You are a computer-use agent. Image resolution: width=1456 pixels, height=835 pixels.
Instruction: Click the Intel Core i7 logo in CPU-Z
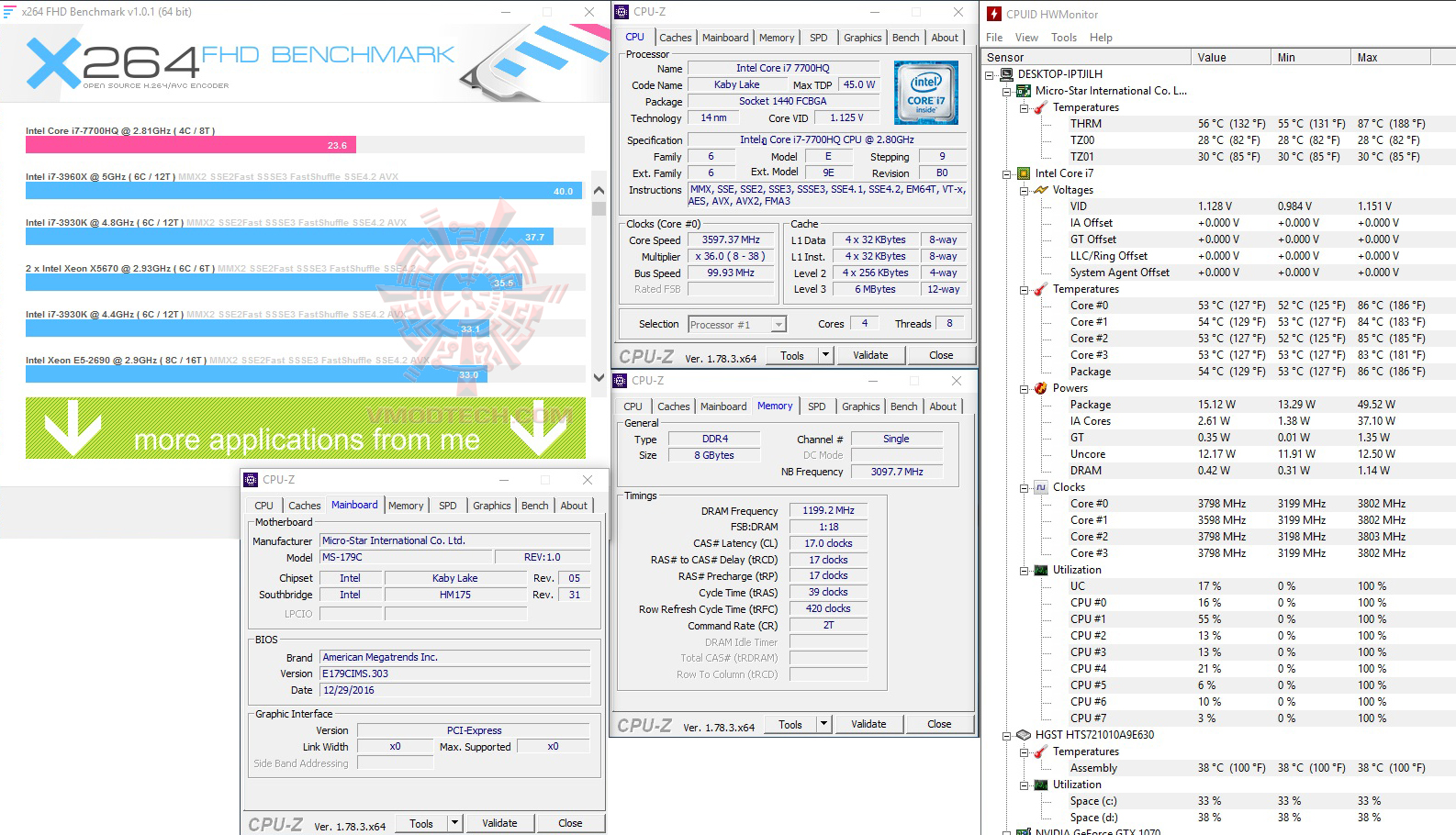click(925, 93)
